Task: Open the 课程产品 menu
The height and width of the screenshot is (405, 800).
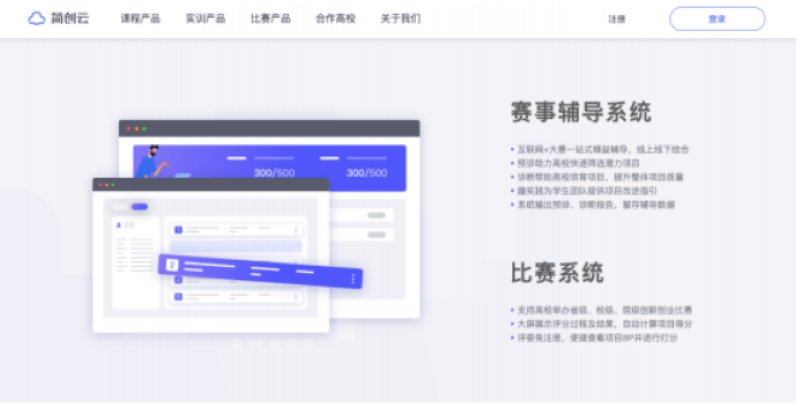Action: [x=141, y=19]
